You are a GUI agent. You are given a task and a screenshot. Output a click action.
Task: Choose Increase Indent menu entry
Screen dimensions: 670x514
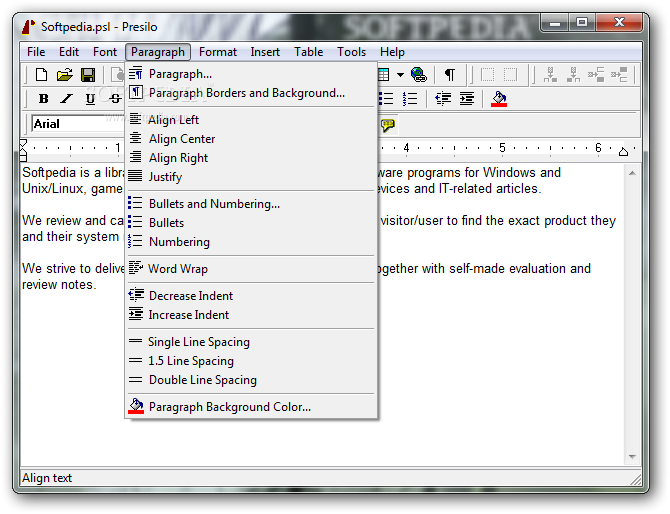(251, 315)
